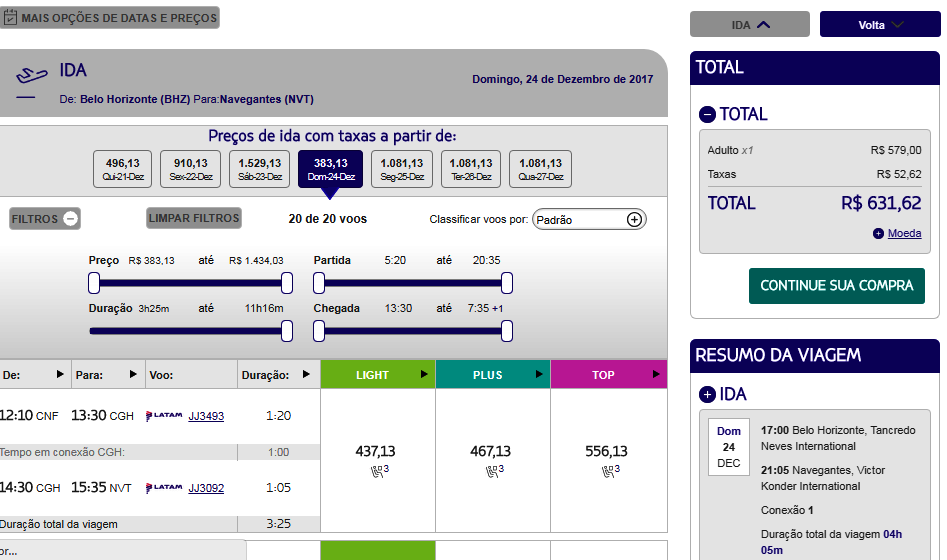Click the plus icon beside Moeda
Viewport: 947px width, 560px height.
tap(878, 234)
